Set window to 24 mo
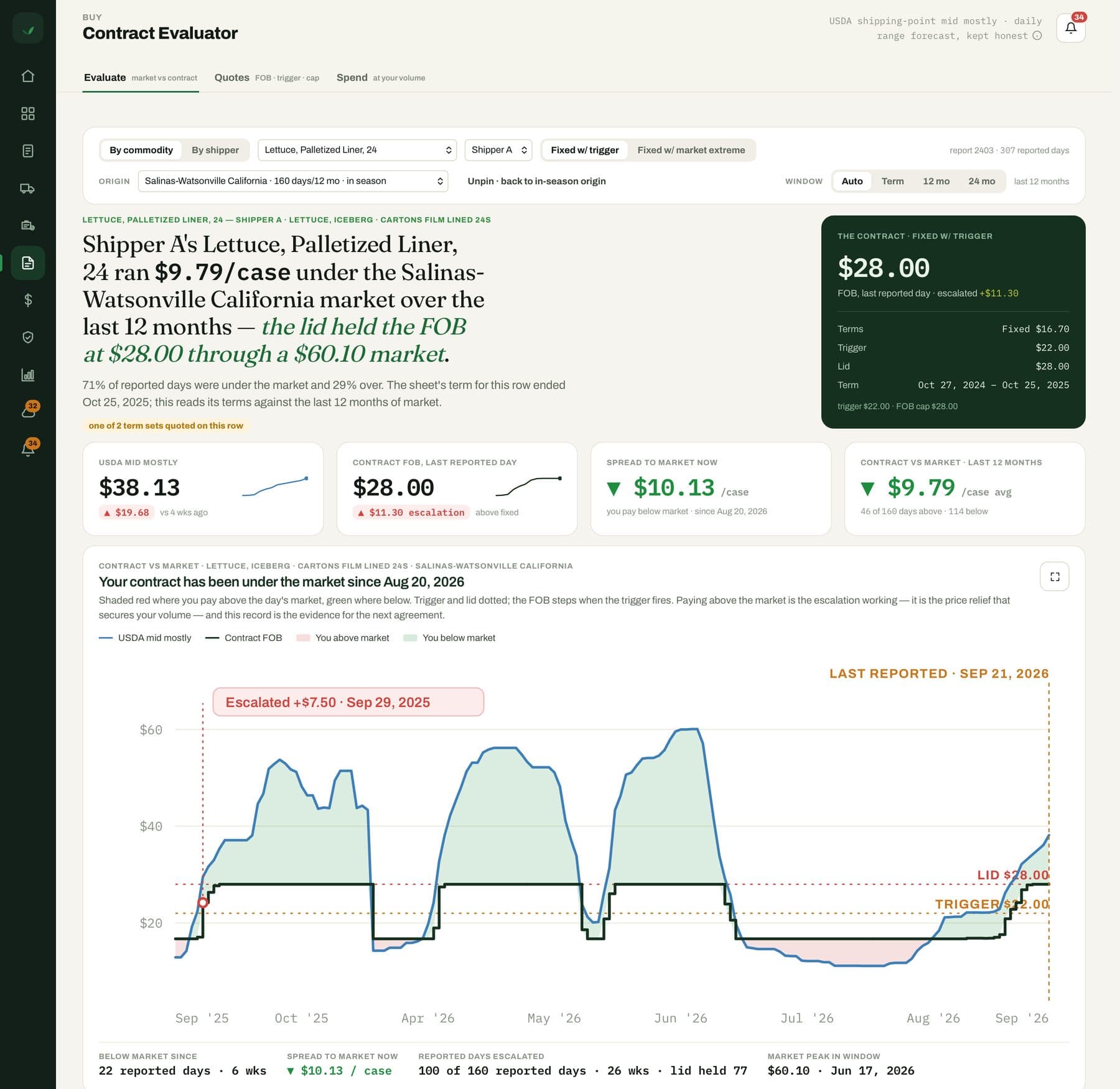The image size is (1120, 1089). click(982, 181)
